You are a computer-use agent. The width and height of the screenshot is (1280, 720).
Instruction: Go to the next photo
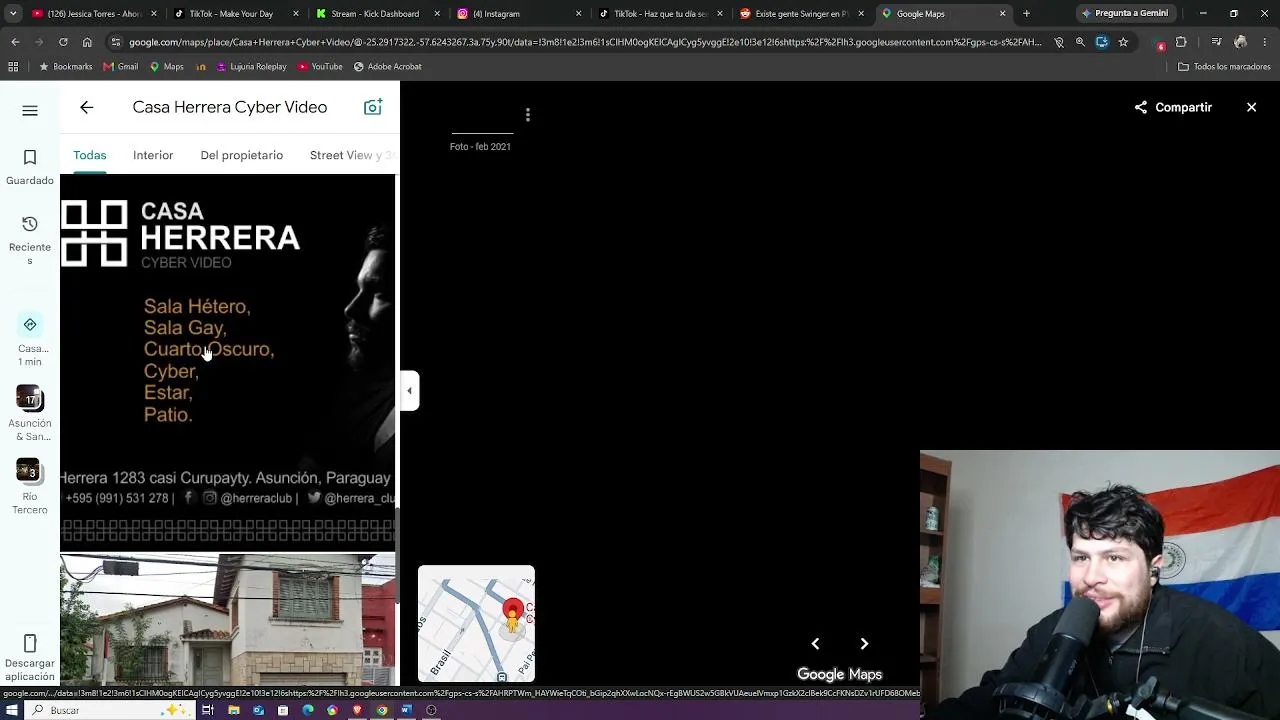point(865,644)
